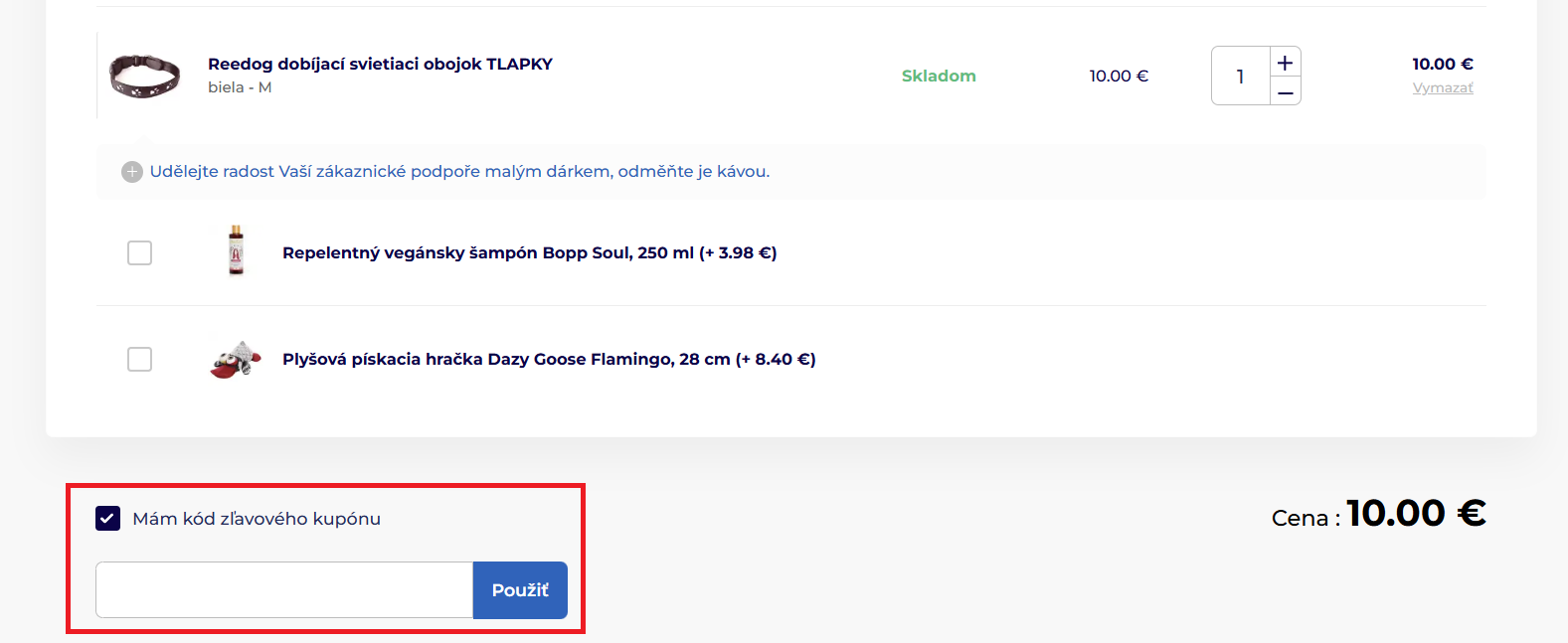1568x643 pixels.
Task: Click the collar quantity number field
Action: [1240, 77]
